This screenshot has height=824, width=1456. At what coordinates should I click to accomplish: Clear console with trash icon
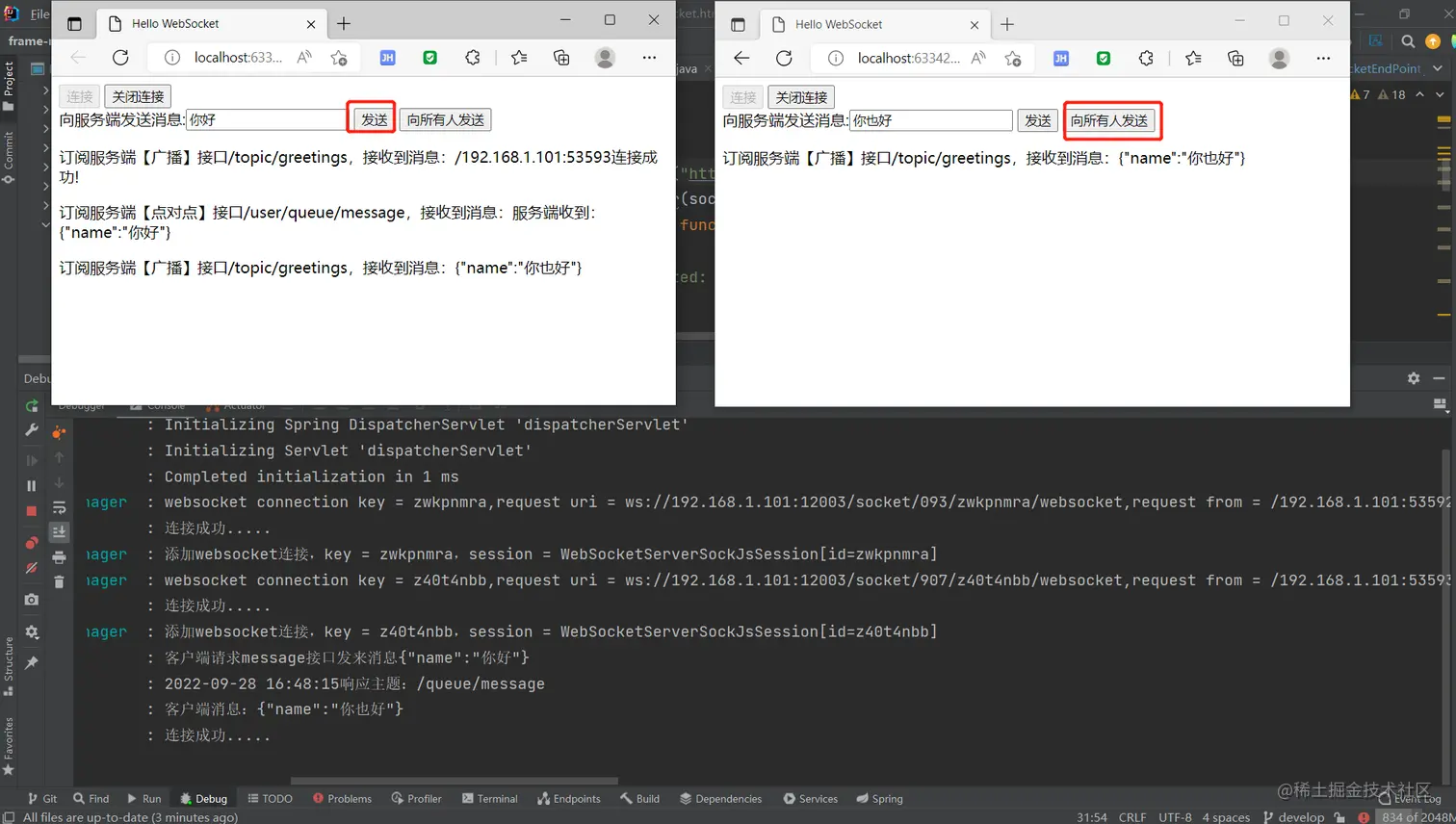tap(59, 581)
